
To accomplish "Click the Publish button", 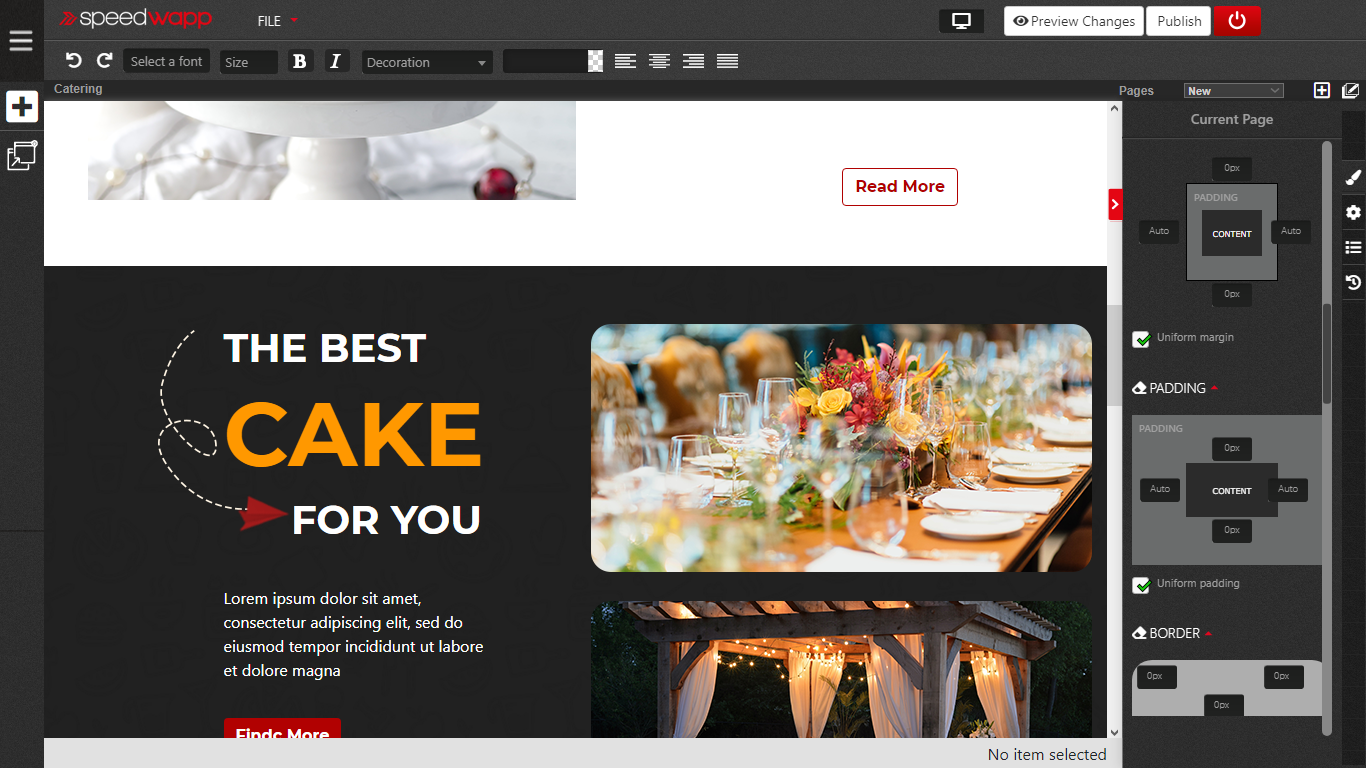I will 1178,20.
